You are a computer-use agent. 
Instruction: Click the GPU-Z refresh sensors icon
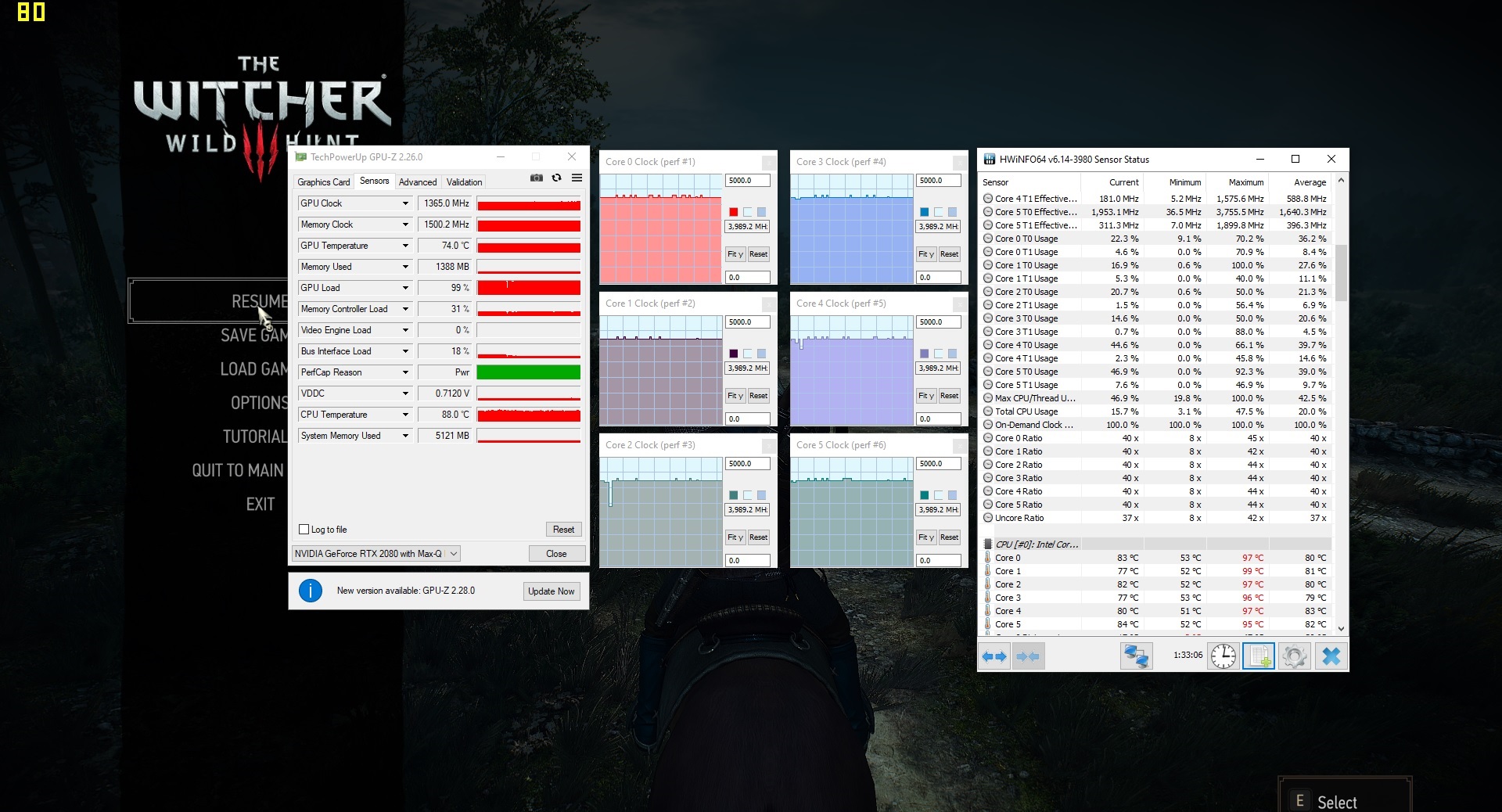556,178
